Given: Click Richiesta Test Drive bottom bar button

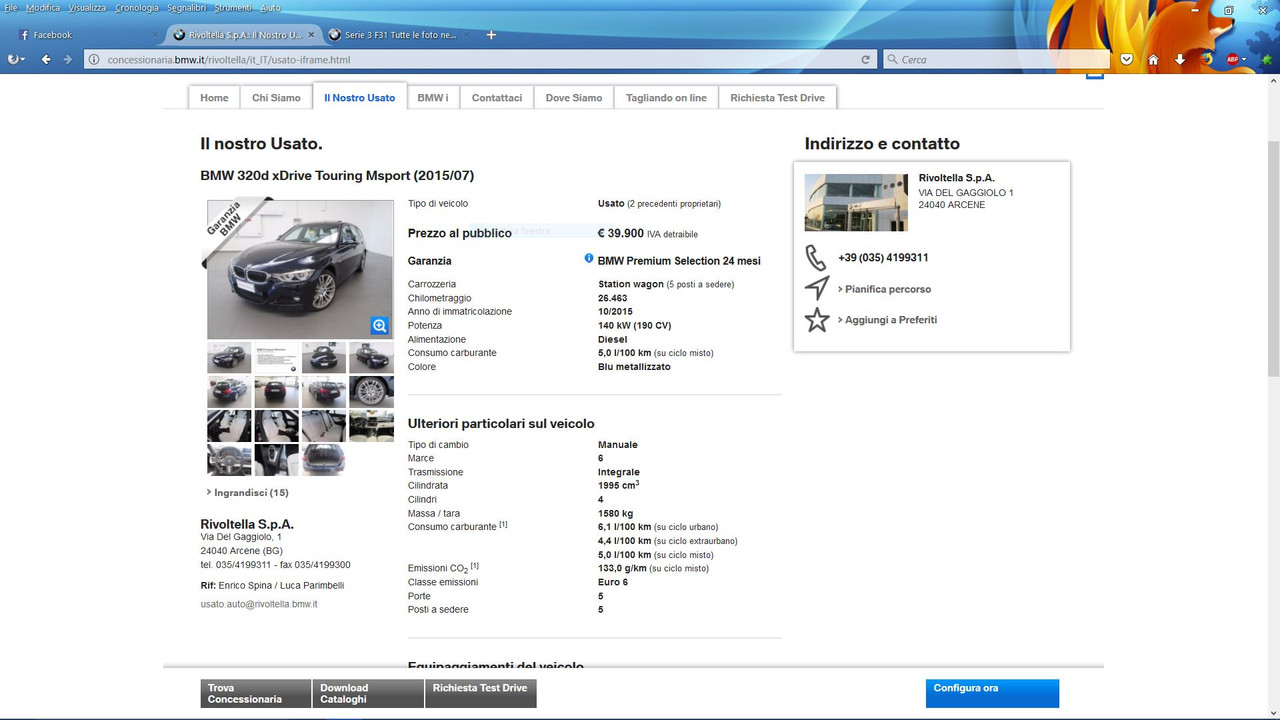Looking at the screenshot, I should (x=481, y=693).
